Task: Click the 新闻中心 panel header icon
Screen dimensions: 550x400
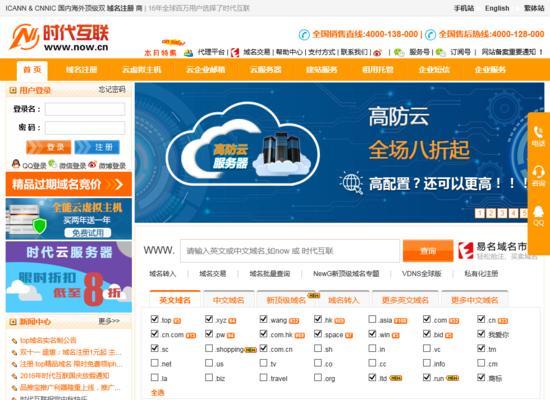Action: click(13, 322)
